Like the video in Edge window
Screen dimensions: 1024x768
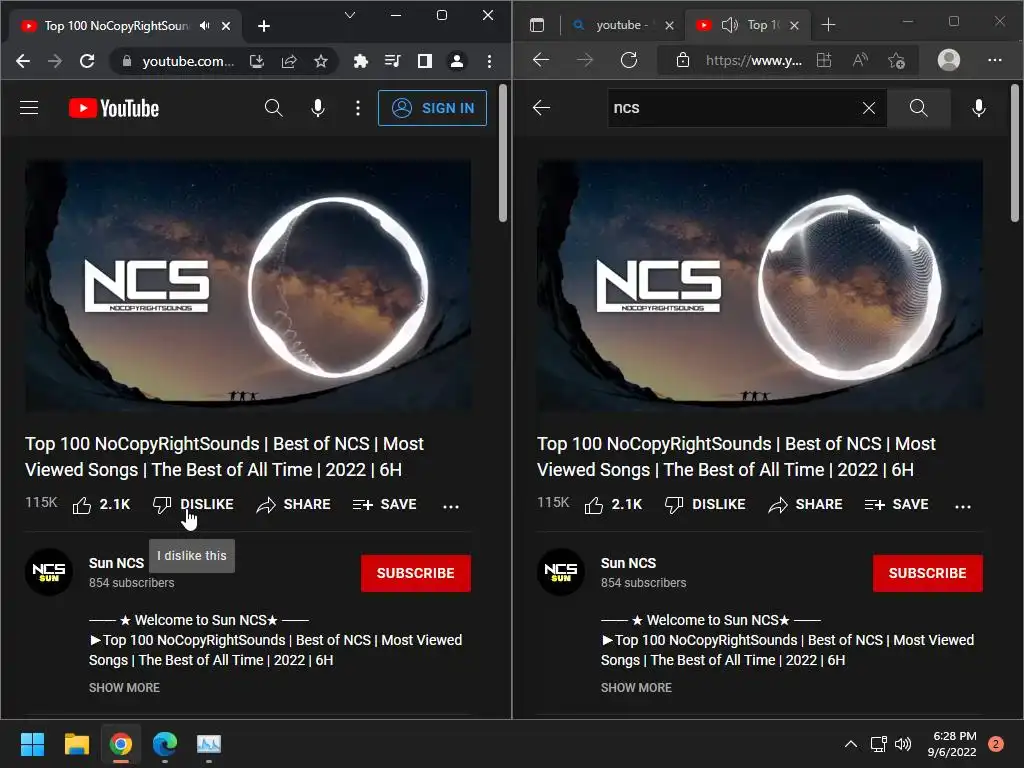(x=613, y=505)
